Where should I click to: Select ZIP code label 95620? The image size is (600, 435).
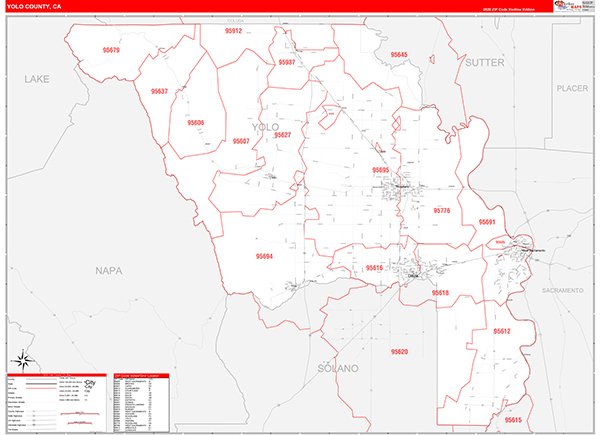point(399,352)
